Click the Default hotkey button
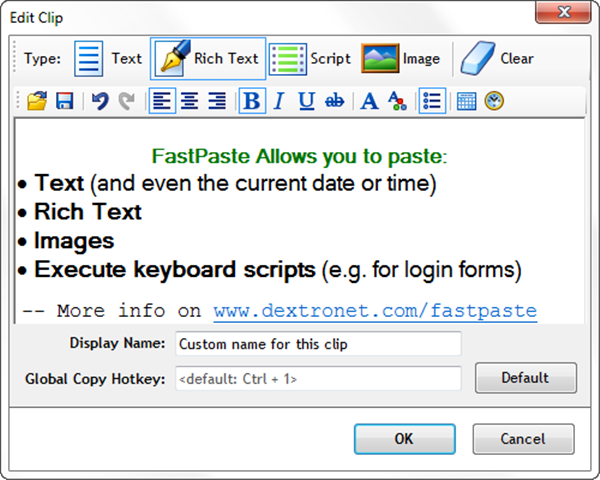The width and height of the screenshot is (600, 480). (x=526, y=378)
